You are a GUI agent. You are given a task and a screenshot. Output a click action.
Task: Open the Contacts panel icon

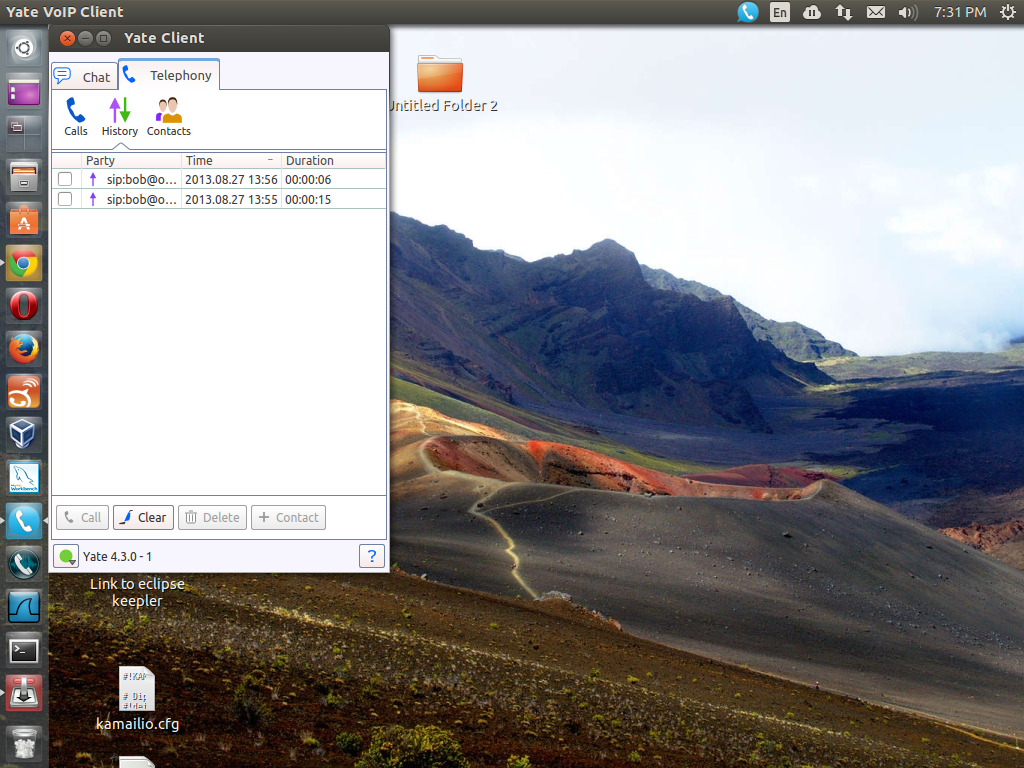point(167,115)
